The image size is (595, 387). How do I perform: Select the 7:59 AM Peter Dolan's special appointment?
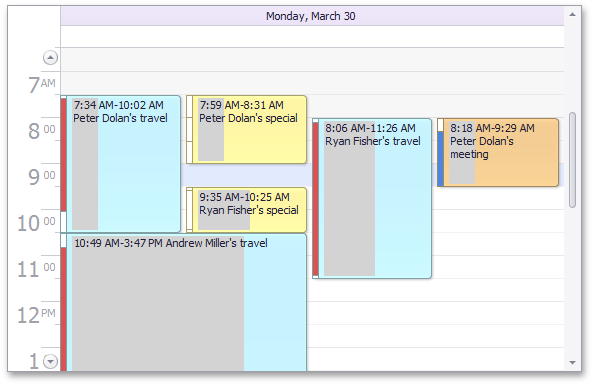point(247,129)
